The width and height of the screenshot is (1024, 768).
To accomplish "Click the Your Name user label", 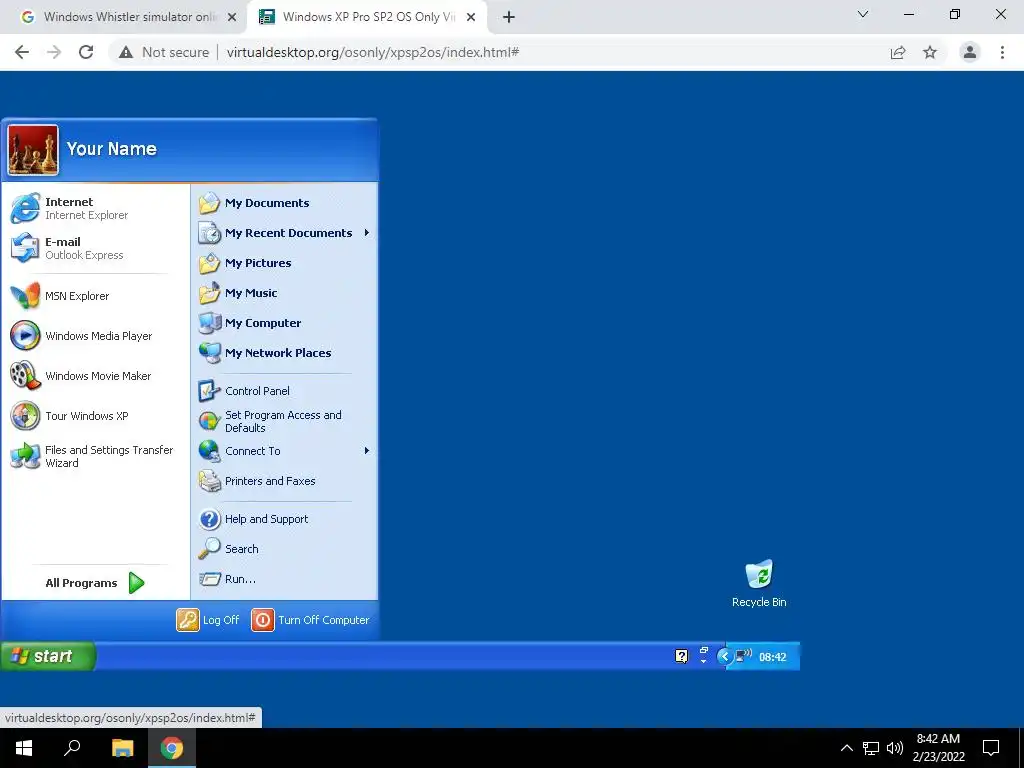I will pos(112,149).
